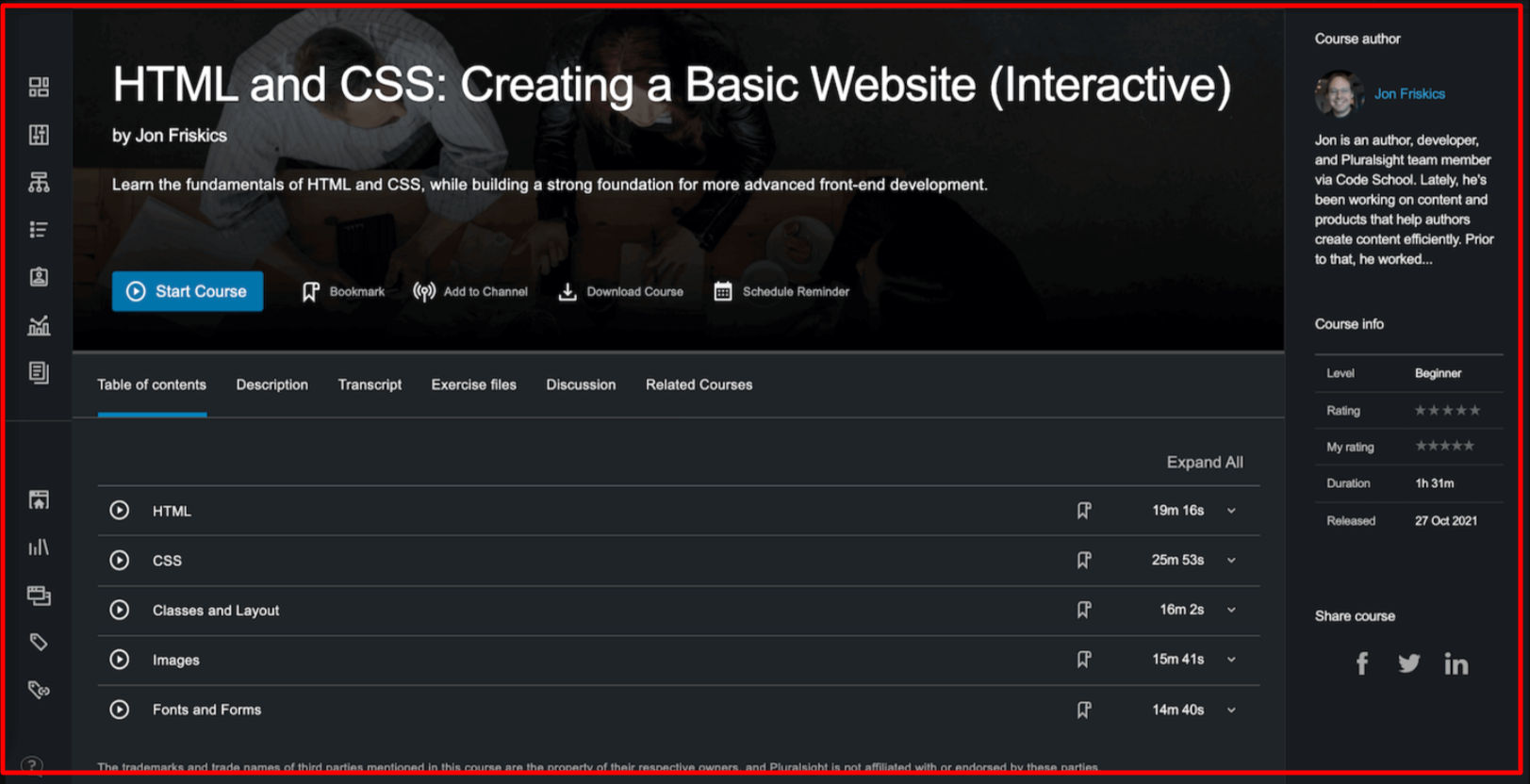Open the Exercise files tab
Image resolution: width=1530 pixels, height=784 pixels.
point(474,385)
